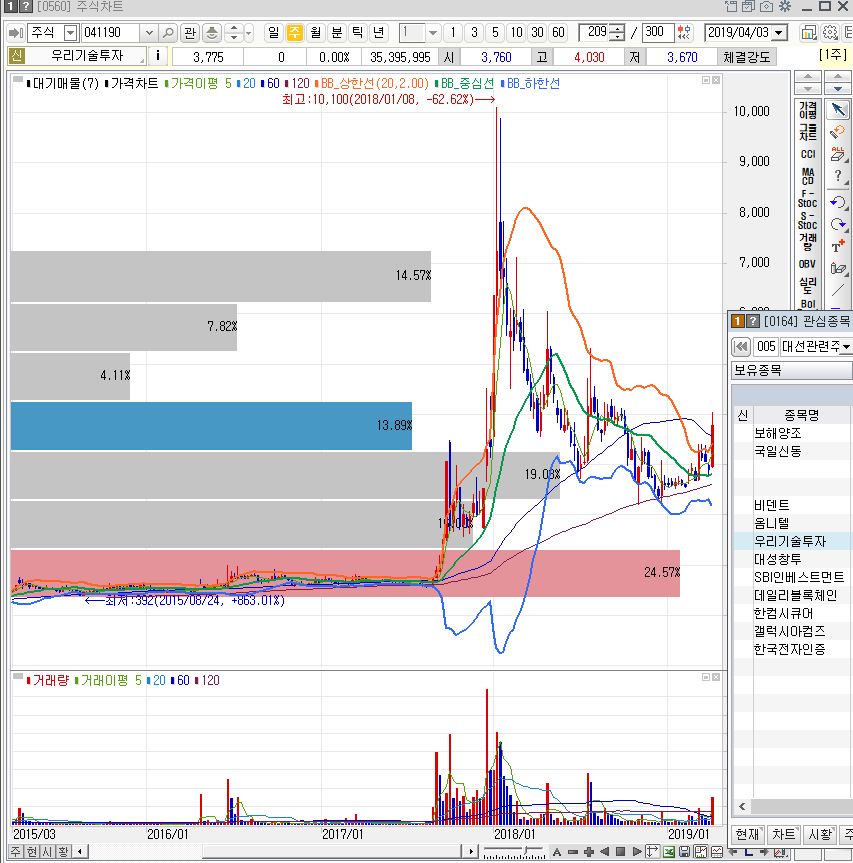Click the 209 count stepper arrows

(x=617, y=32)
